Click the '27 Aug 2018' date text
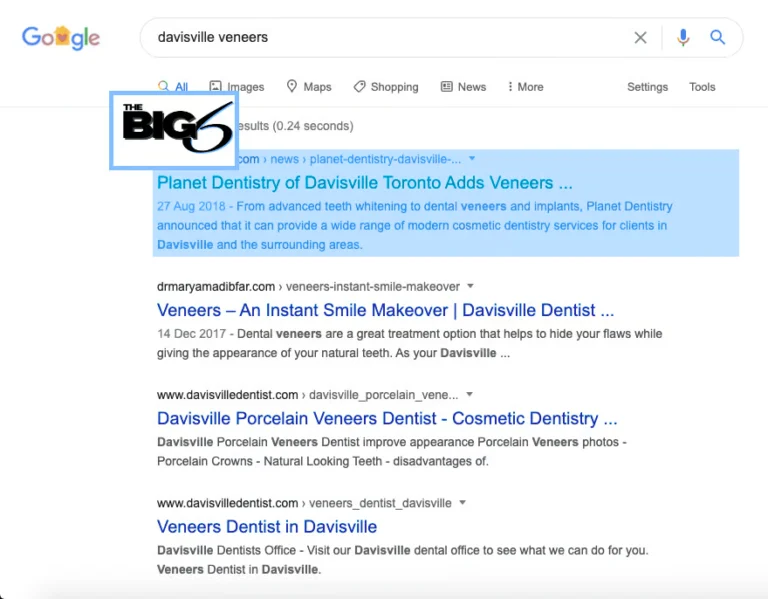Image resolution: width=768 pixels, height=599 pixels. (191, 206)
